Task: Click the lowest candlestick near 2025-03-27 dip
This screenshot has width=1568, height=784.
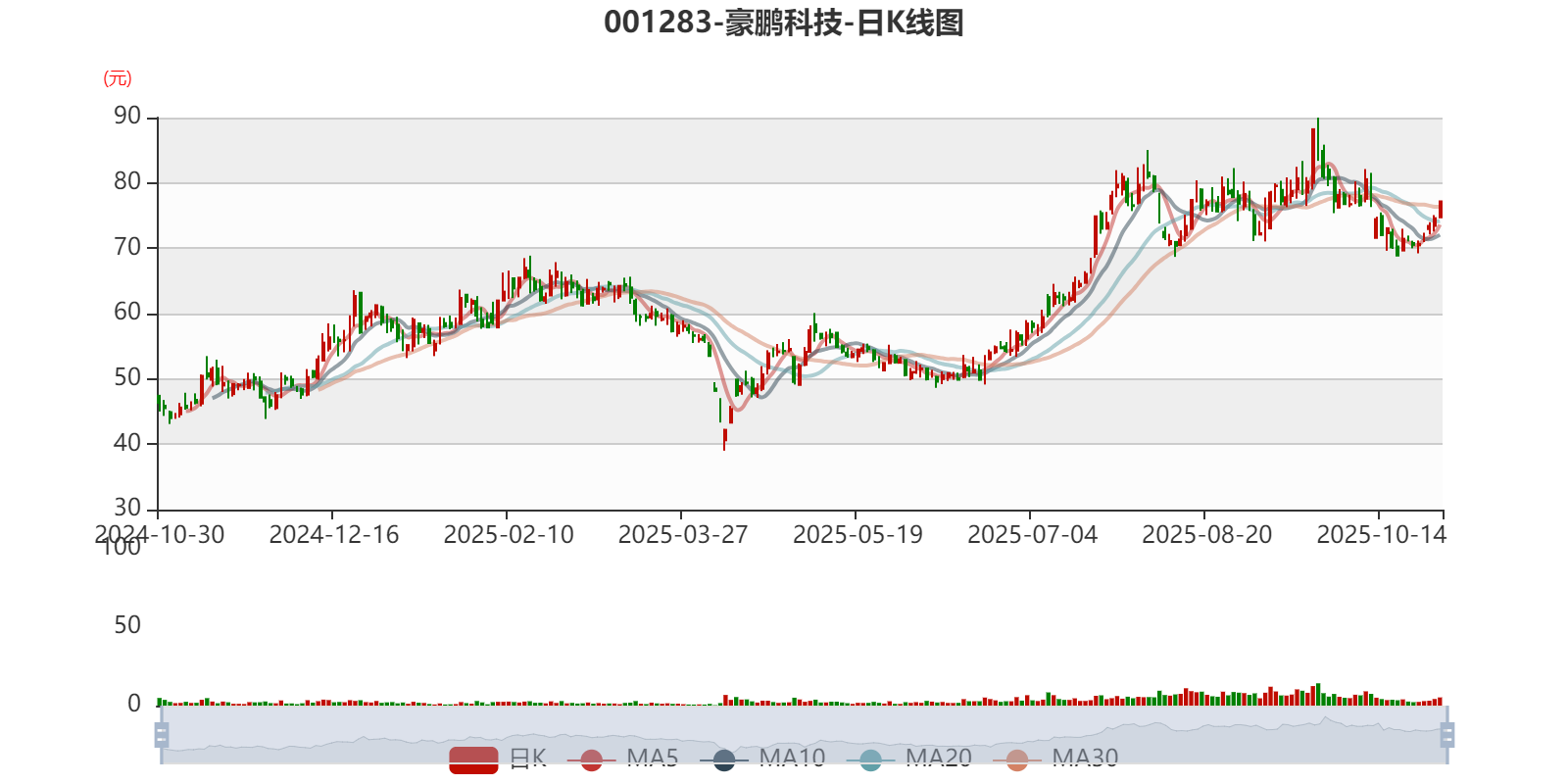Action: coord(725,438)
